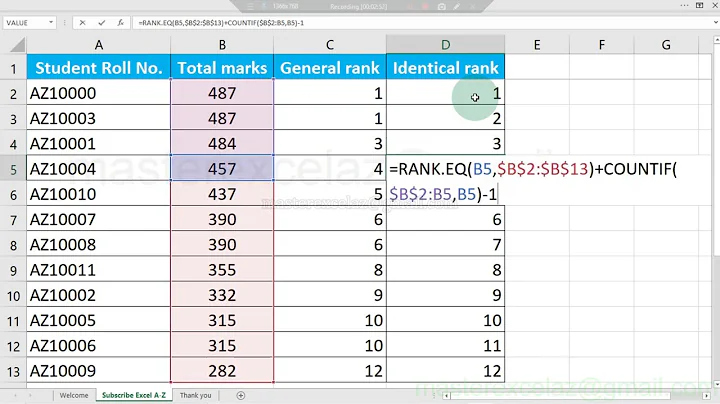Click the vertical scrollbar down arrow
Viewport: 720px width, 404px height.
pyautogui.click(x=716, y=384)
